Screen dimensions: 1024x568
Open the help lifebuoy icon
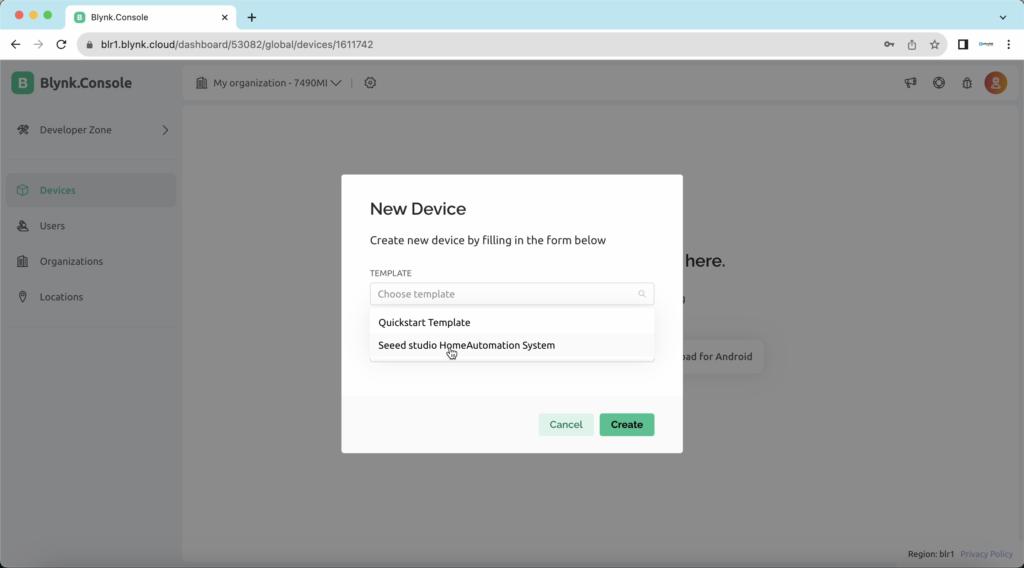pos(938,83)
